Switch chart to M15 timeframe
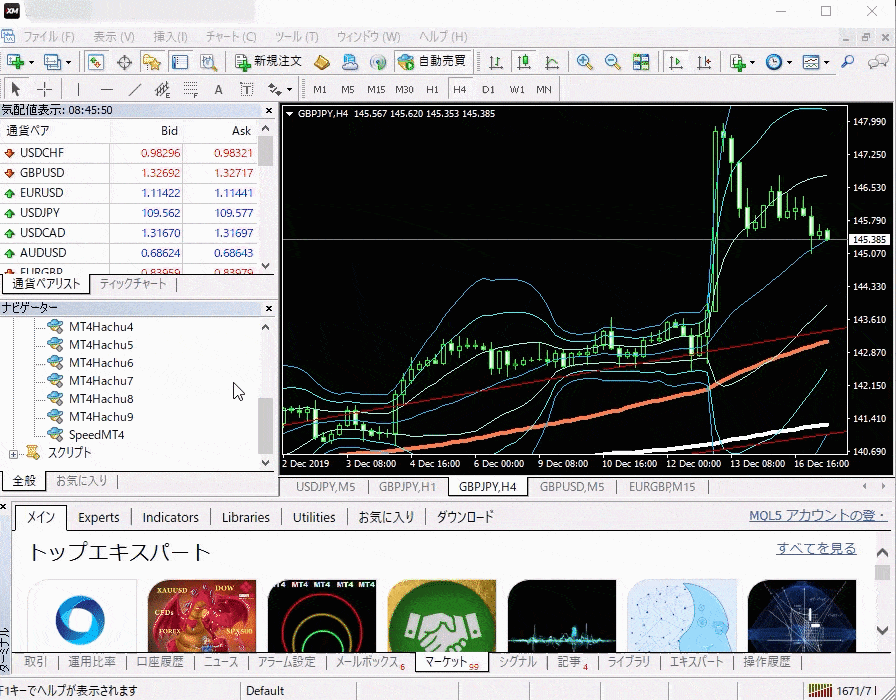896x700 pixels. coord(376,89)
